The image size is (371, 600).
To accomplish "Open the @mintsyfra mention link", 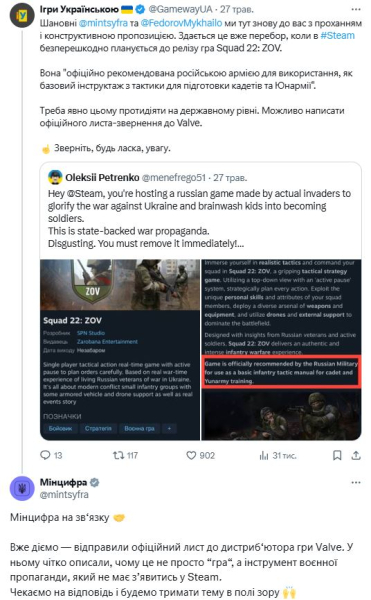I will pos(103,23).
